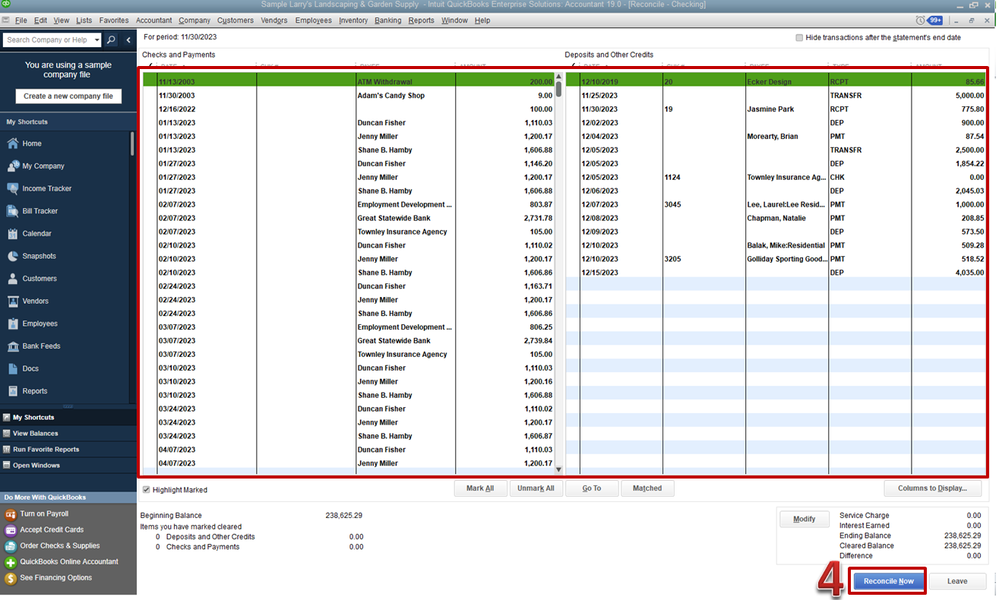Click Checks and Payments scrollbar thumb
The height and width of the screenshot is (600, 999).
tap(559, 89)
